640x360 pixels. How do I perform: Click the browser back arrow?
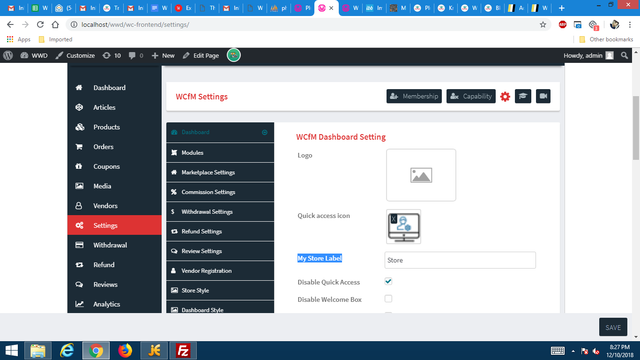tap(10, 24)
